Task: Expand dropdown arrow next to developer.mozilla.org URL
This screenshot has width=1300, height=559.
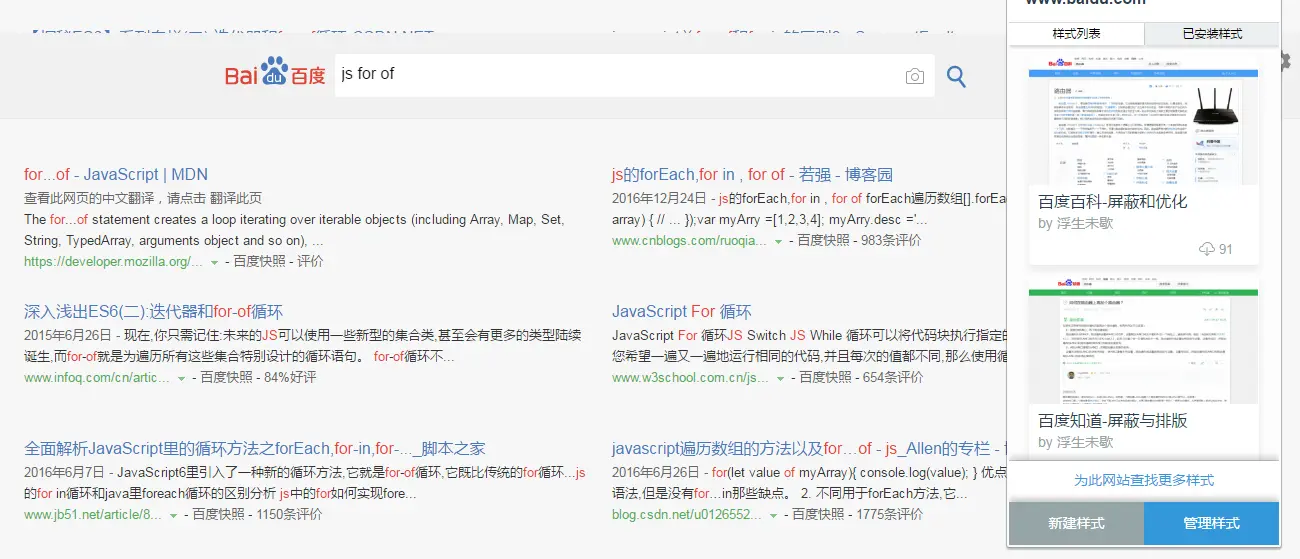Action: tap(214, 263)
